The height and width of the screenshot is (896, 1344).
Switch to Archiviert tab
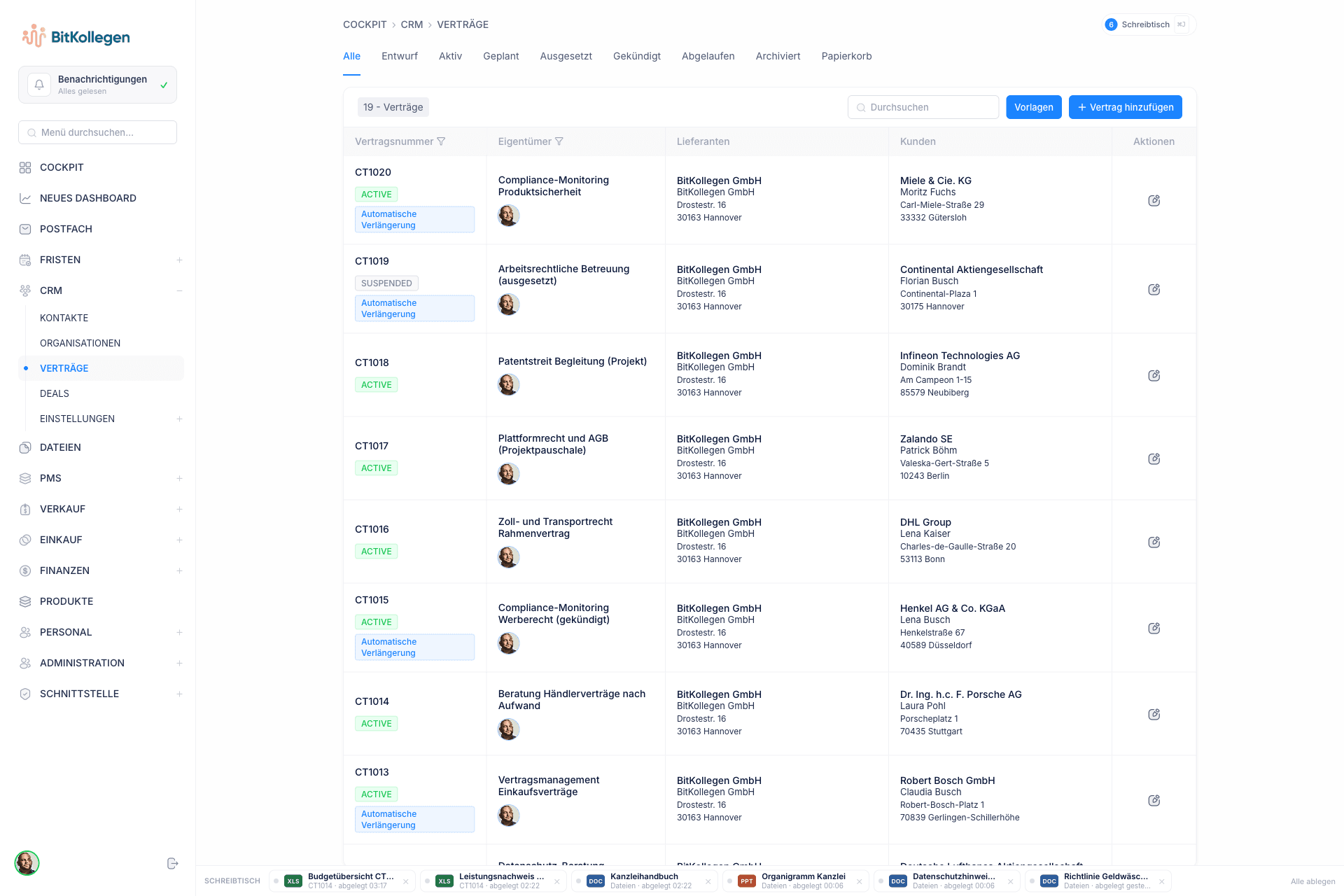778,56
